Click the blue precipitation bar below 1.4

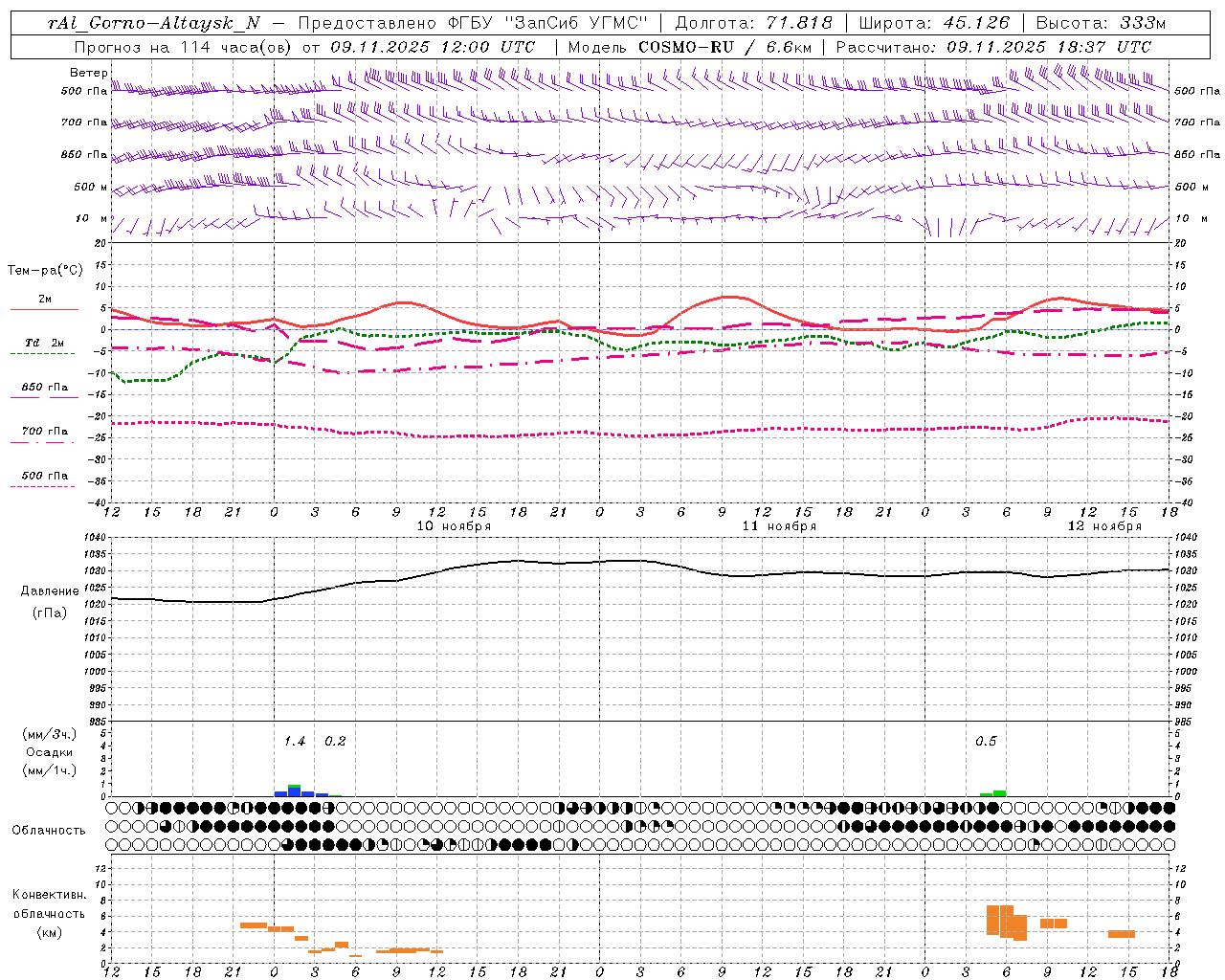[295, 792]
